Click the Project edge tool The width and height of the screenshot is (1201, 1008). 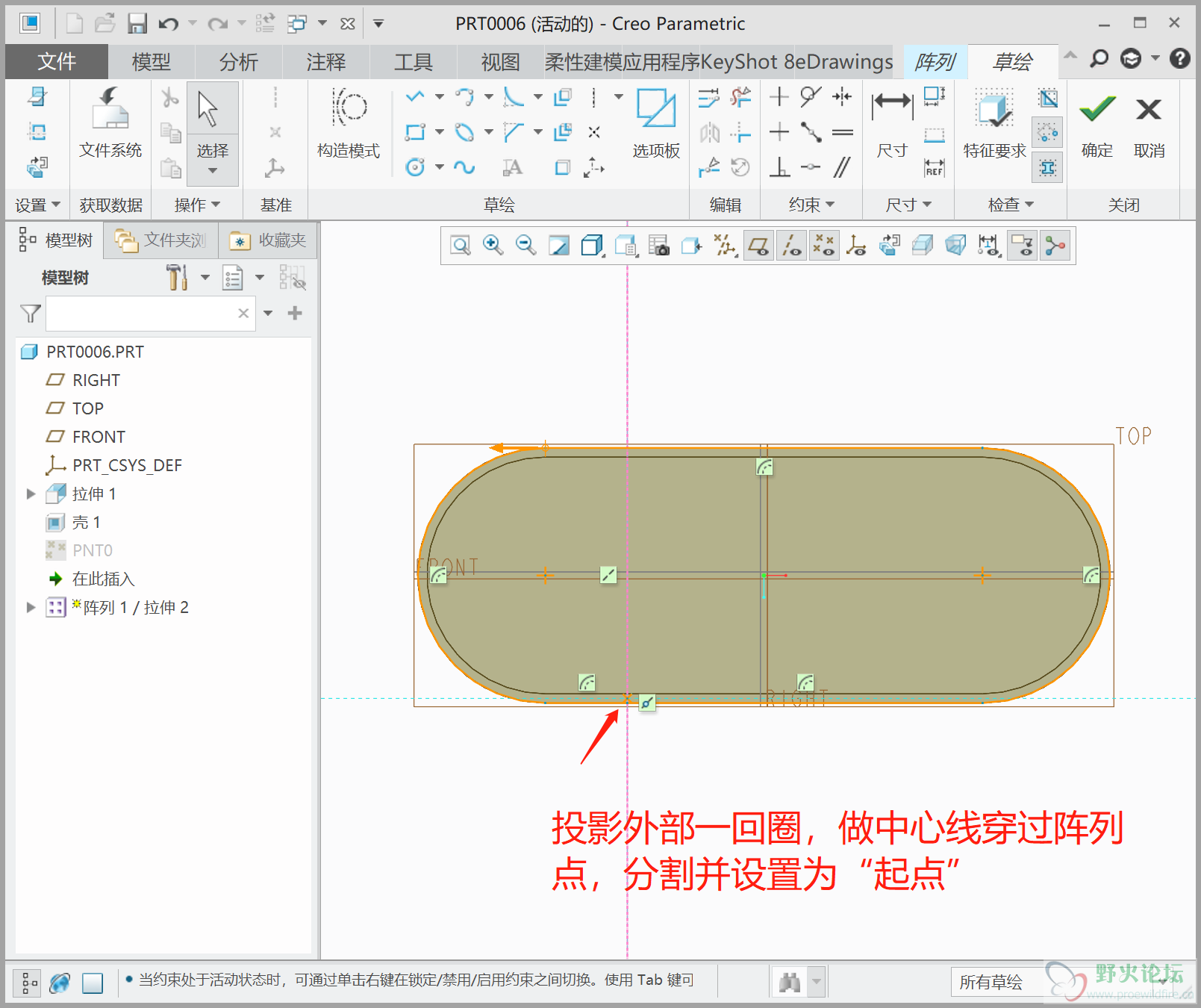point(563,167)
